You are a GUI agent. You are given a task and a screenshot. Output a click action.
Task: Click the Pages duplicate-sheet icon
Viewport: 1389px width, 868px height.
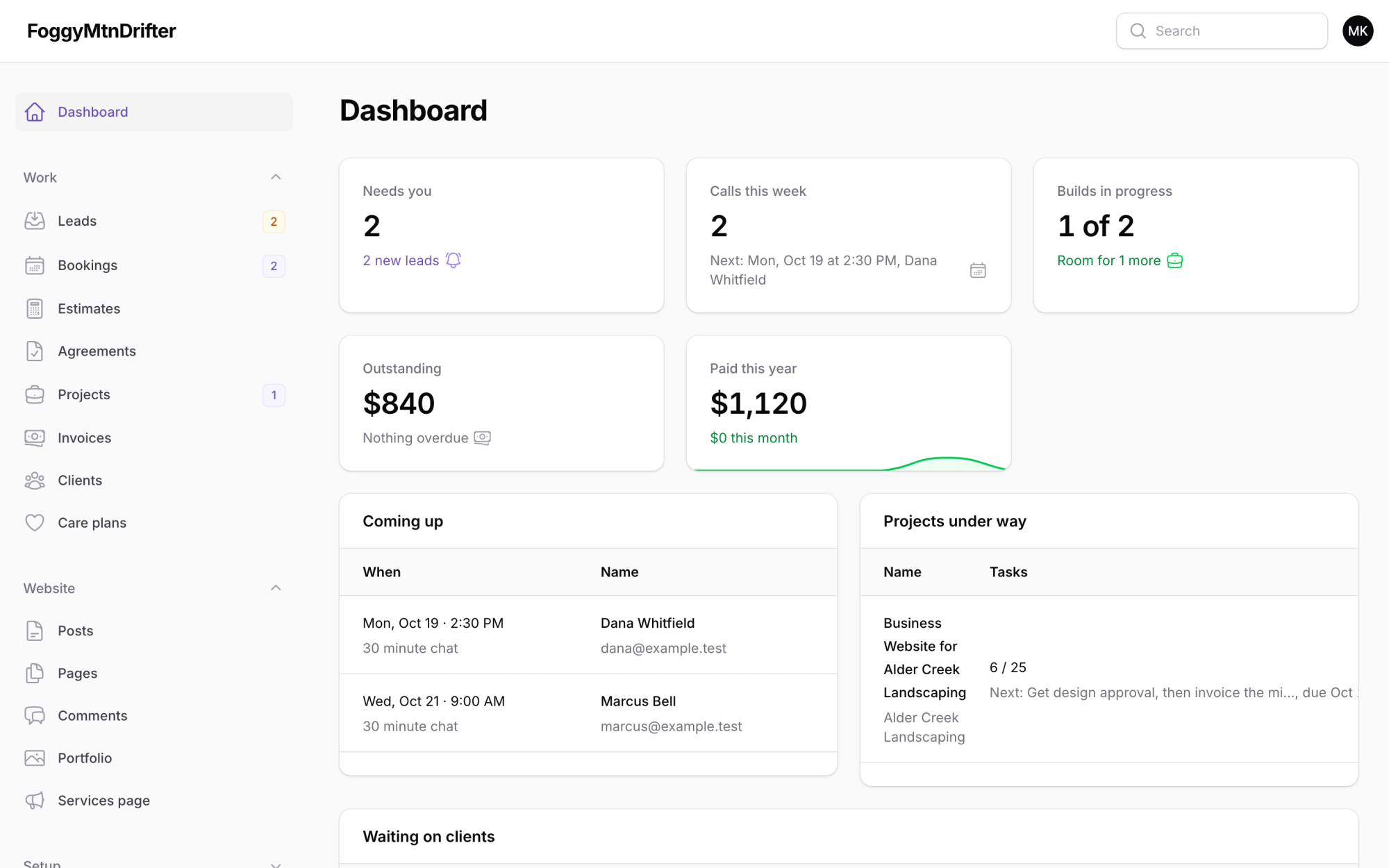point(35,673)
